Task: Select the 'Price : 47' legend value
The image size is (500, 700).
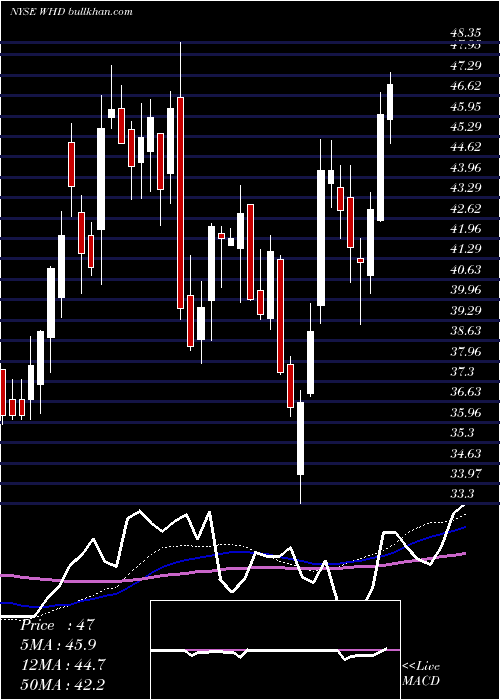Action: click(57, 625)
